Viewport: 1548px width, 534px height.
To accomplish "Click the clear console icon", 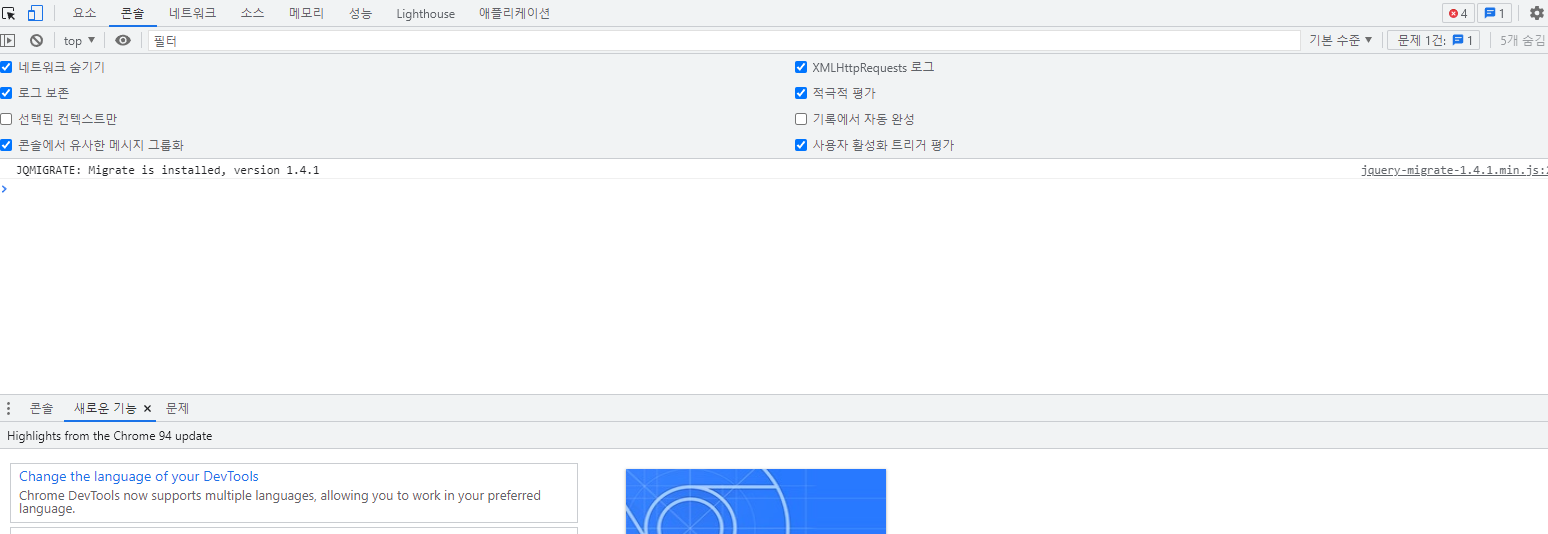I will [x=36, y=41].
